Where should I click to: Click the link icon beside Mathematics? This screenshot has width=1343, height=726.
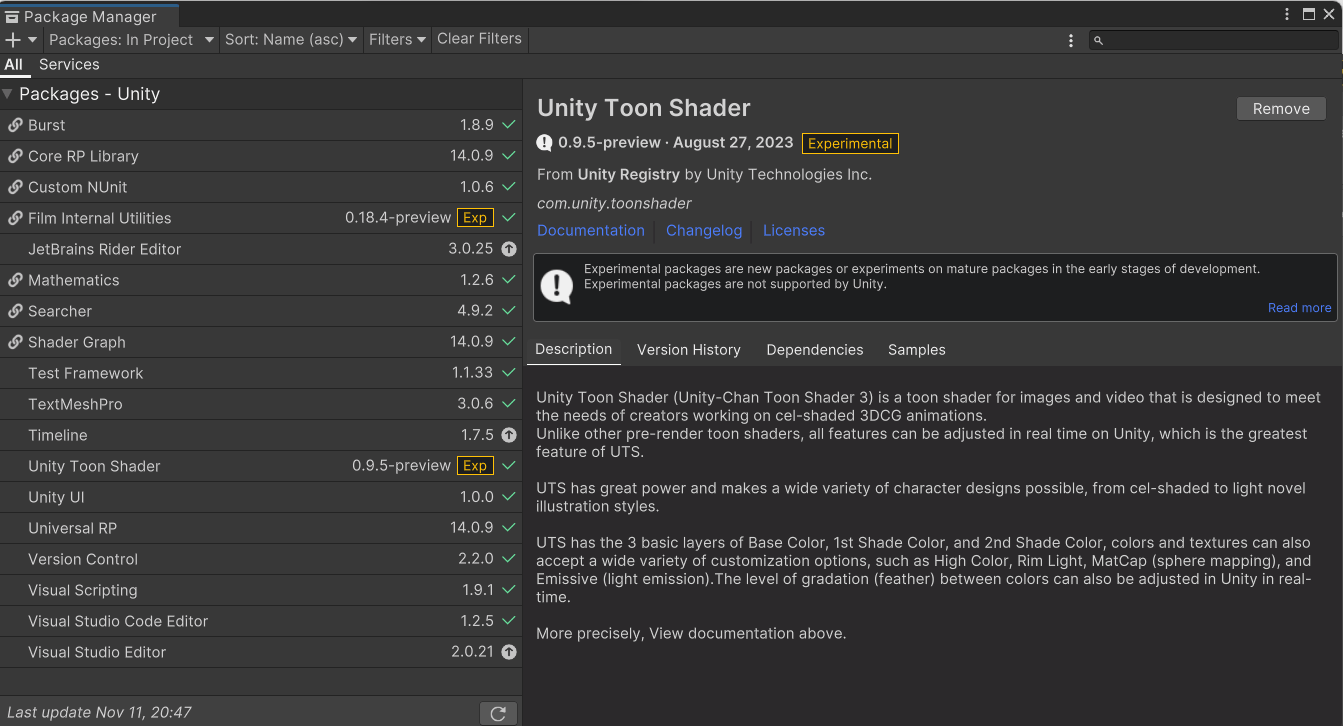pos(15,280)
